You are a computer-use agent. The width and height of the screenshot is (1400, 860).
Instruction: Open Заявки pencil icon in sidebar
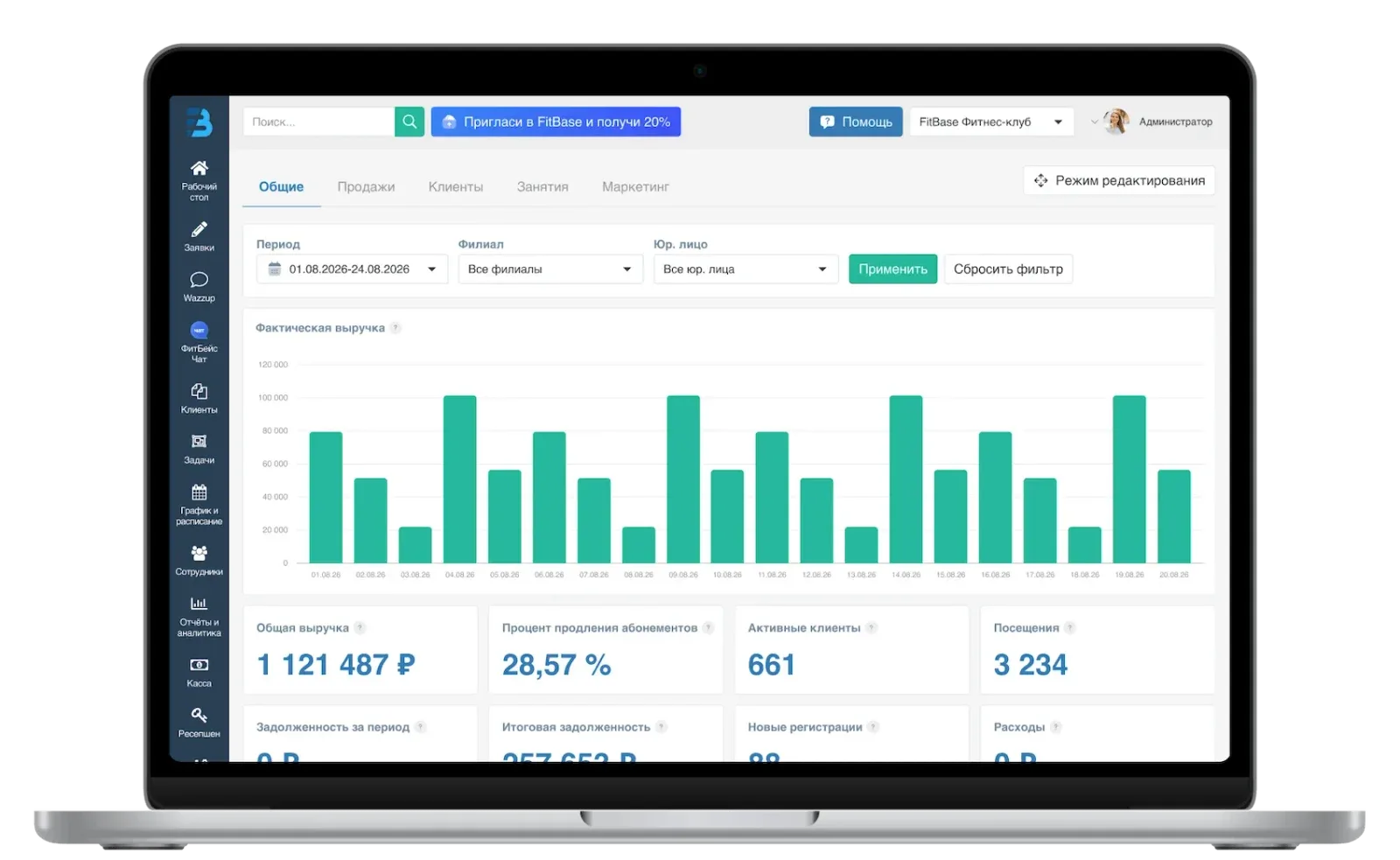199,229
